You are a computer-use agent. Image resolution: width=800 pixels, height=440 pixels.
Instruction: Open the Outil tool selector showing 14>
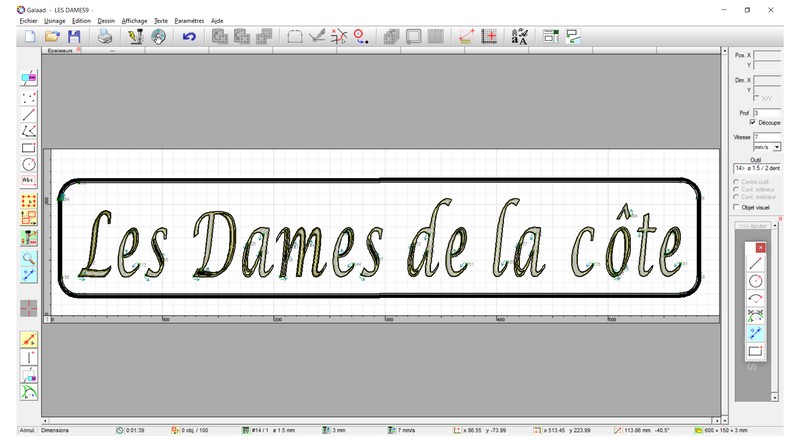[x=757, y=168]
